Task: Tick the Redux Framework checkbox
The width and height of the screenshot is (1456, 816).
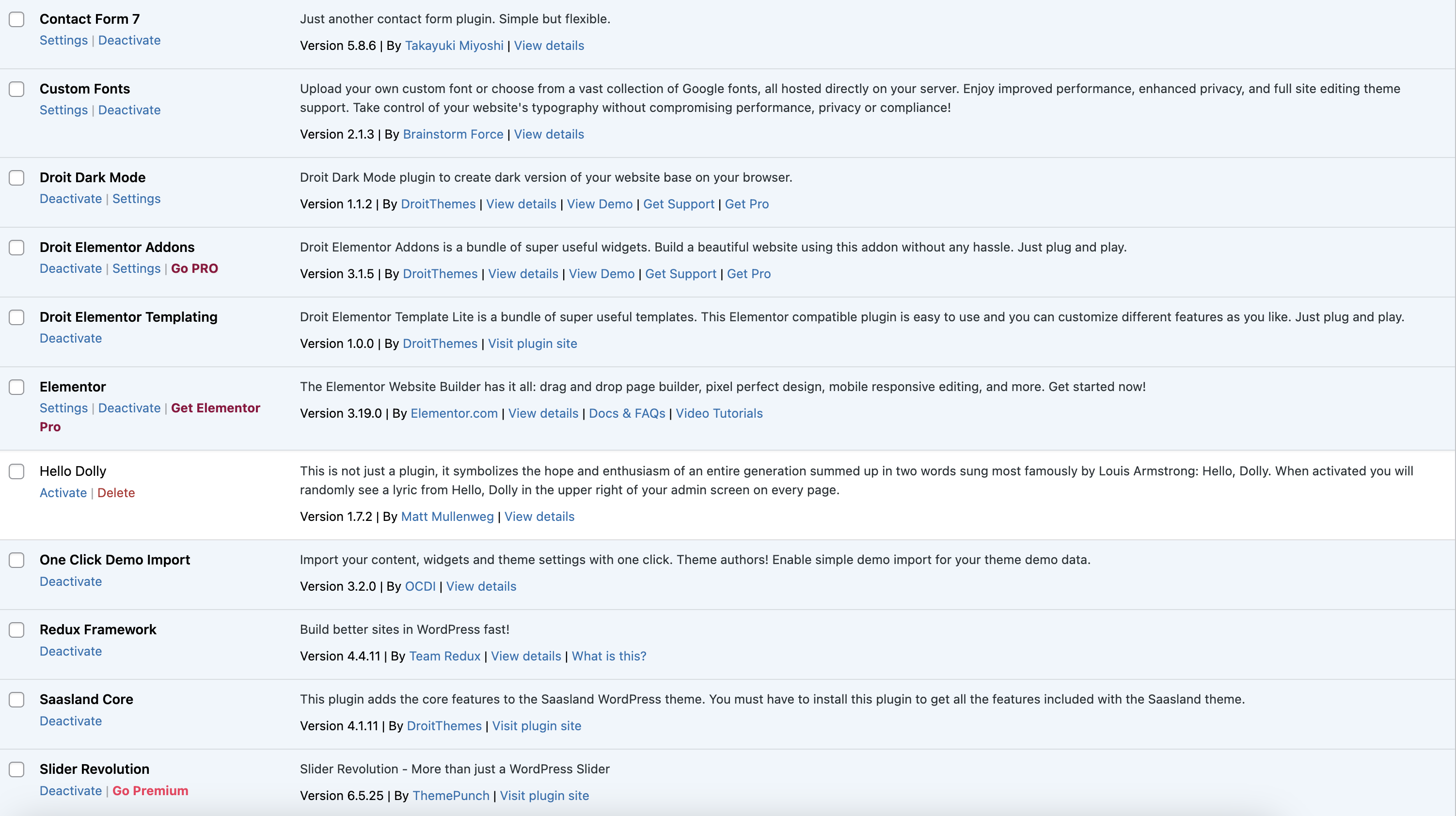Action: [x=16, y=630]
